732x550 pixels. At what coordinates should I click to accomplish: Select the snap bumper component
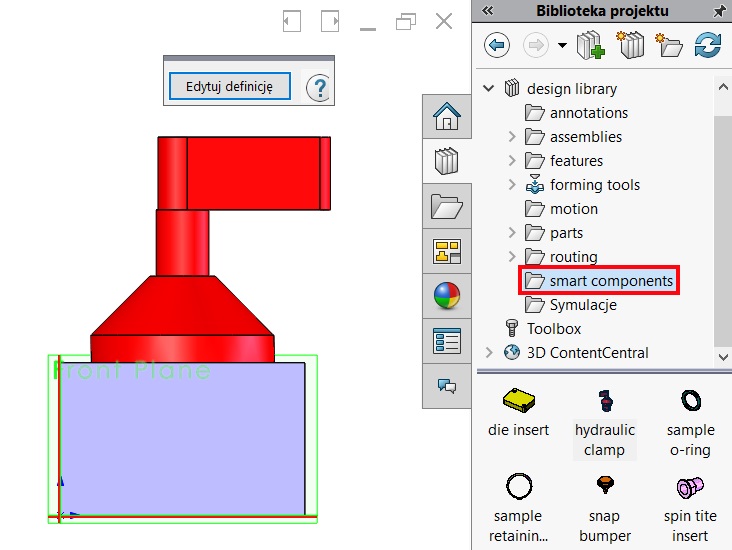point(605,508)
